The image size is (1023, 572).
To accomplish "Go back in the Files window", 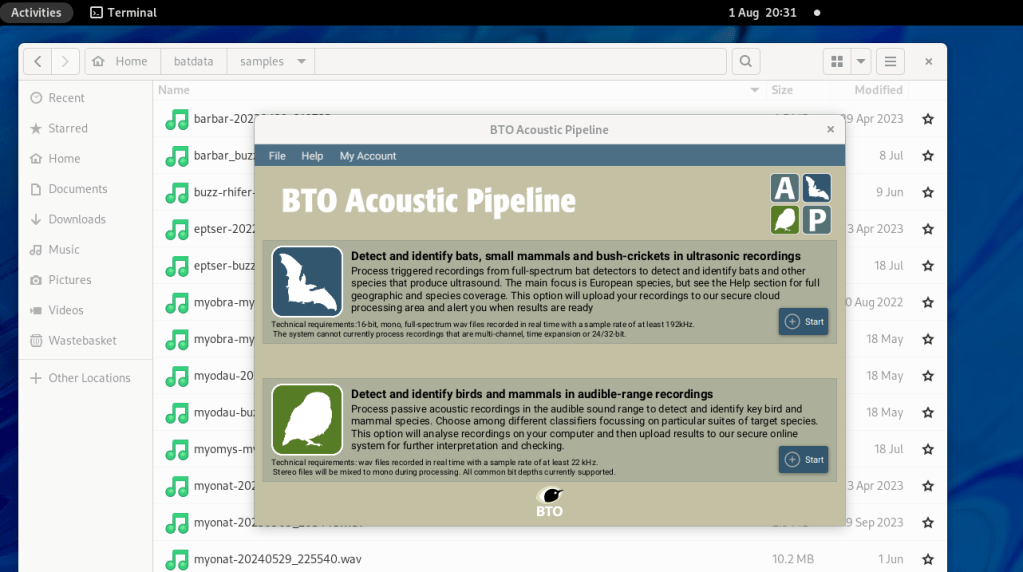I will tap(38, 61).
